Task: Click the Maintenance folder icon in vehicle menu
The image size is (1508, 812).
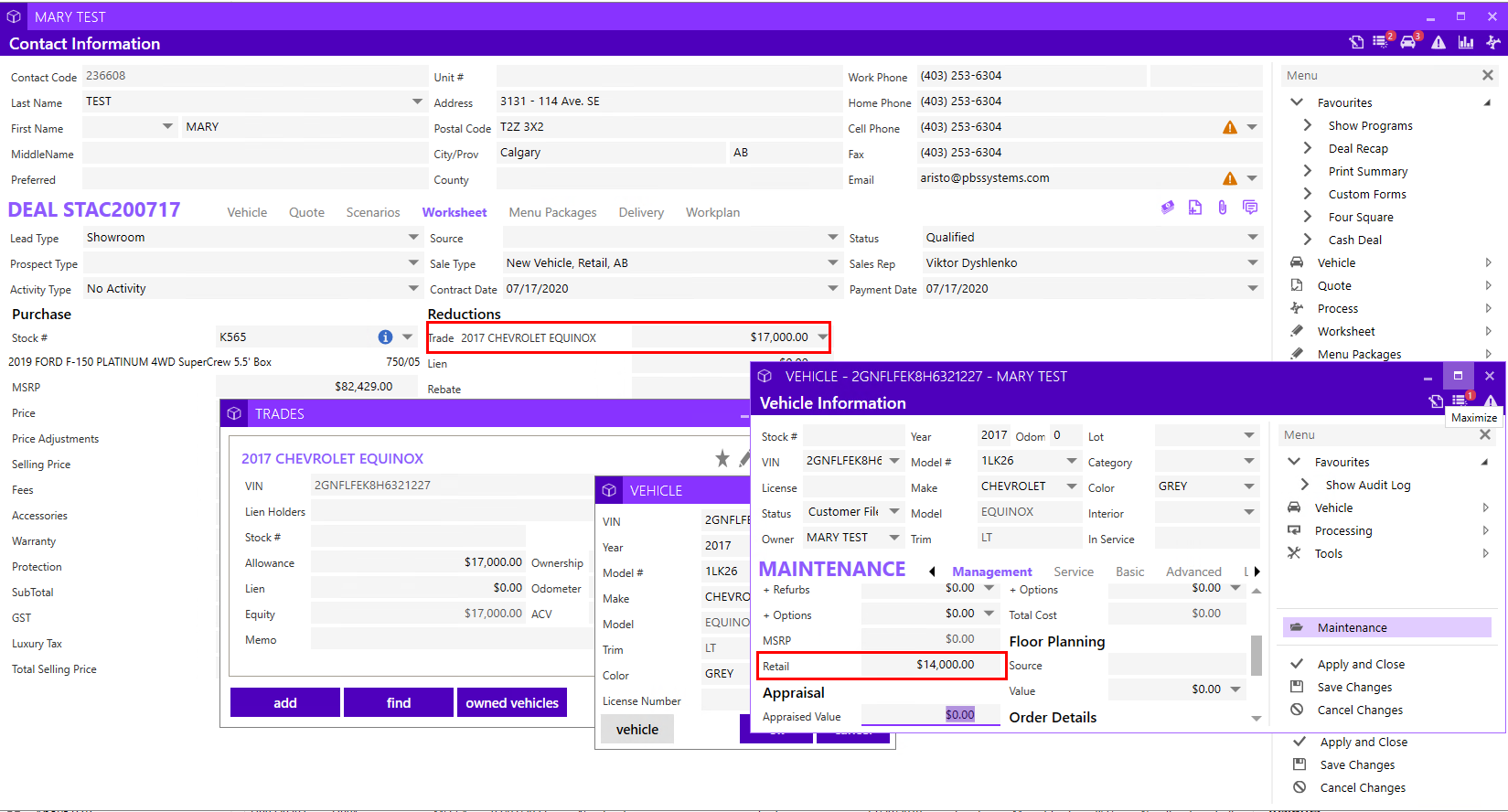Action: [x=1297, y=627]
